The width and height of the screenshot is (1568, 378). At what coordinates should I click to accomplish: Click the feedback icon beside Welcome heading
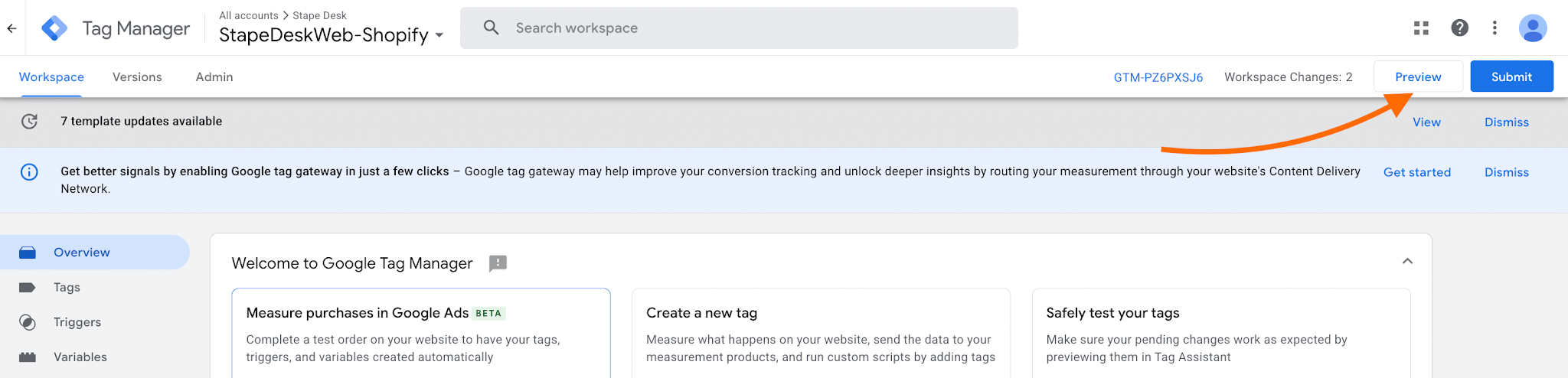498,263
